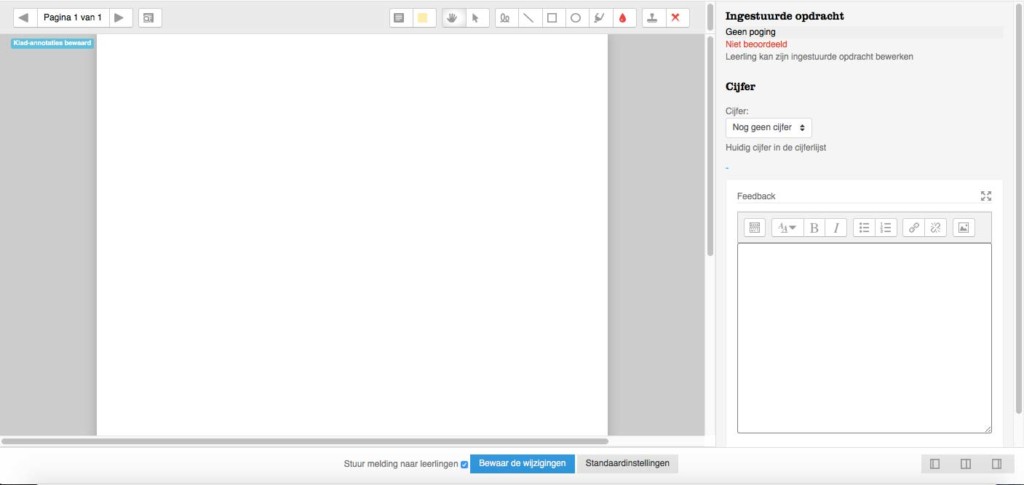
Task: Remove link with the unlink icon
Action: (935, 228)
